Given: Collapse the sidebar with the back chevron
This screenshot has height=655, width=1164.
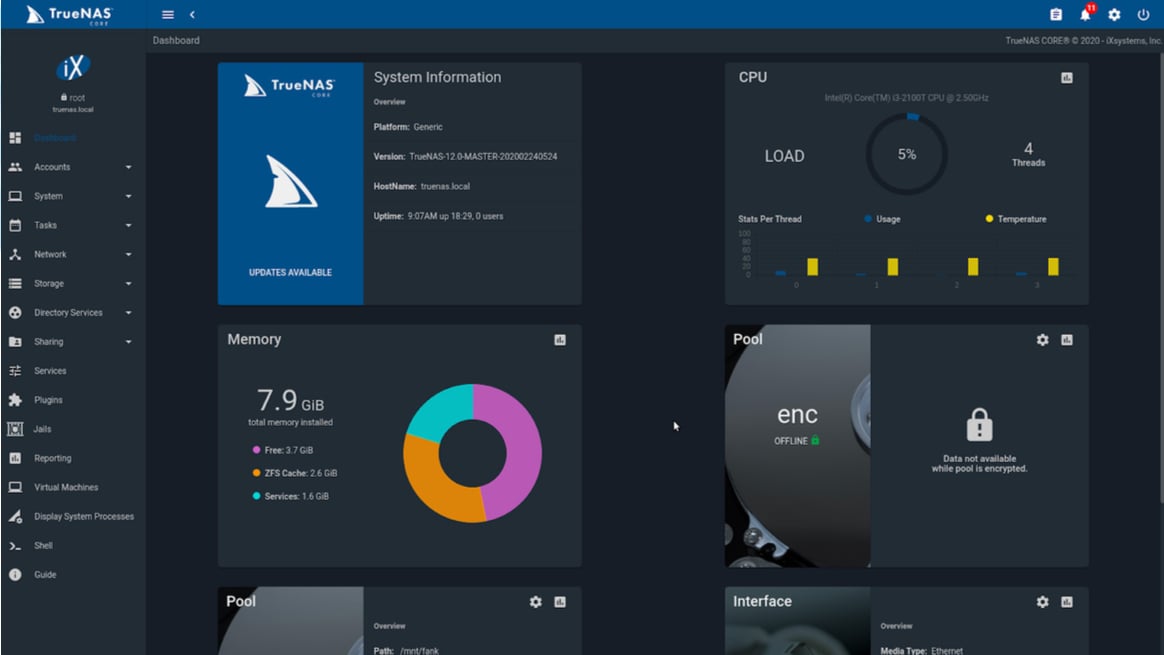Looking at the screenshot, I should point(190,14).
